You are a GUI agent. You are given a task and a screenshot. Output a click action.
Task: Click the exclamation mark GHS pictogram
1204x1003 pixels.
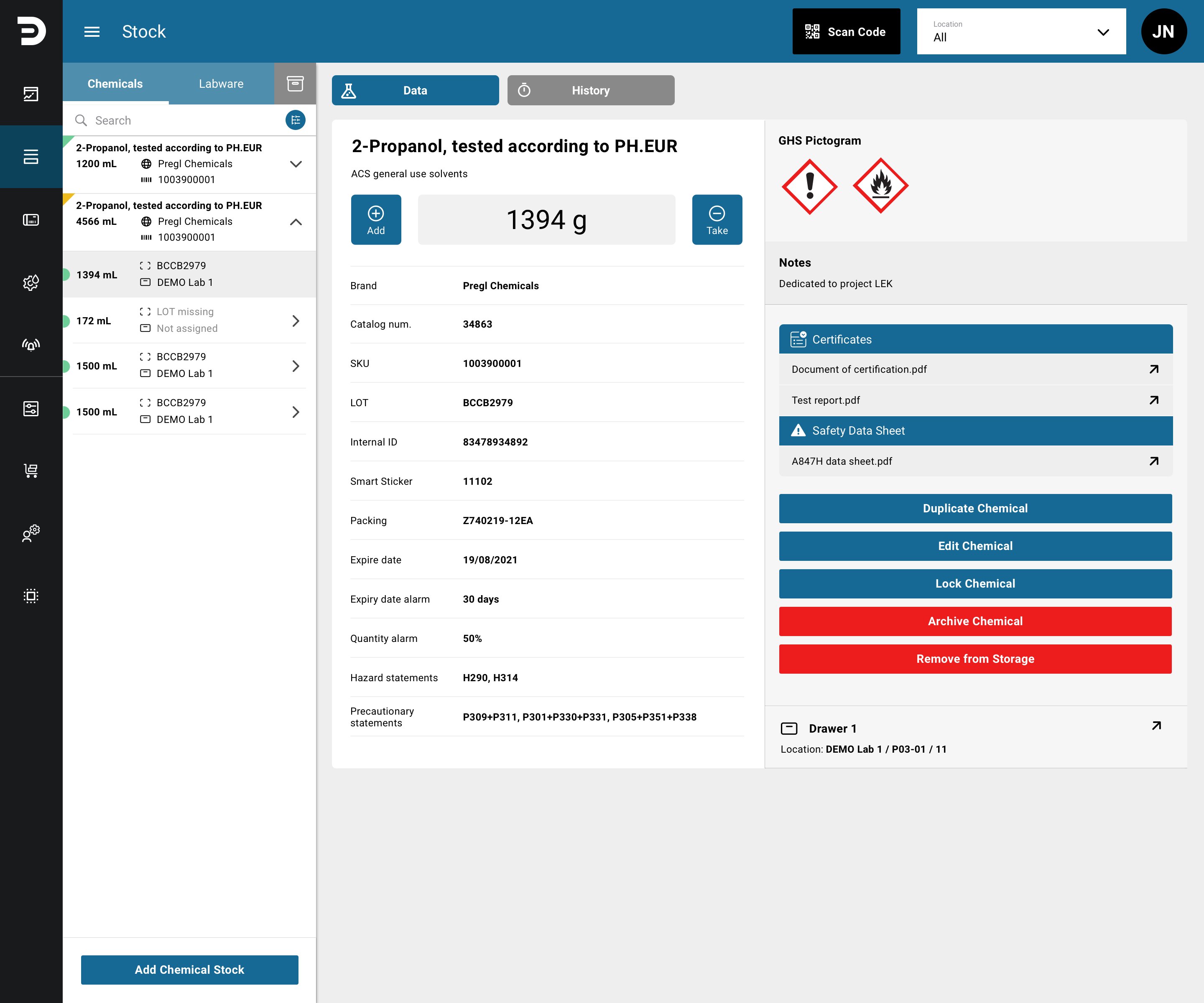tap(809, 187)
